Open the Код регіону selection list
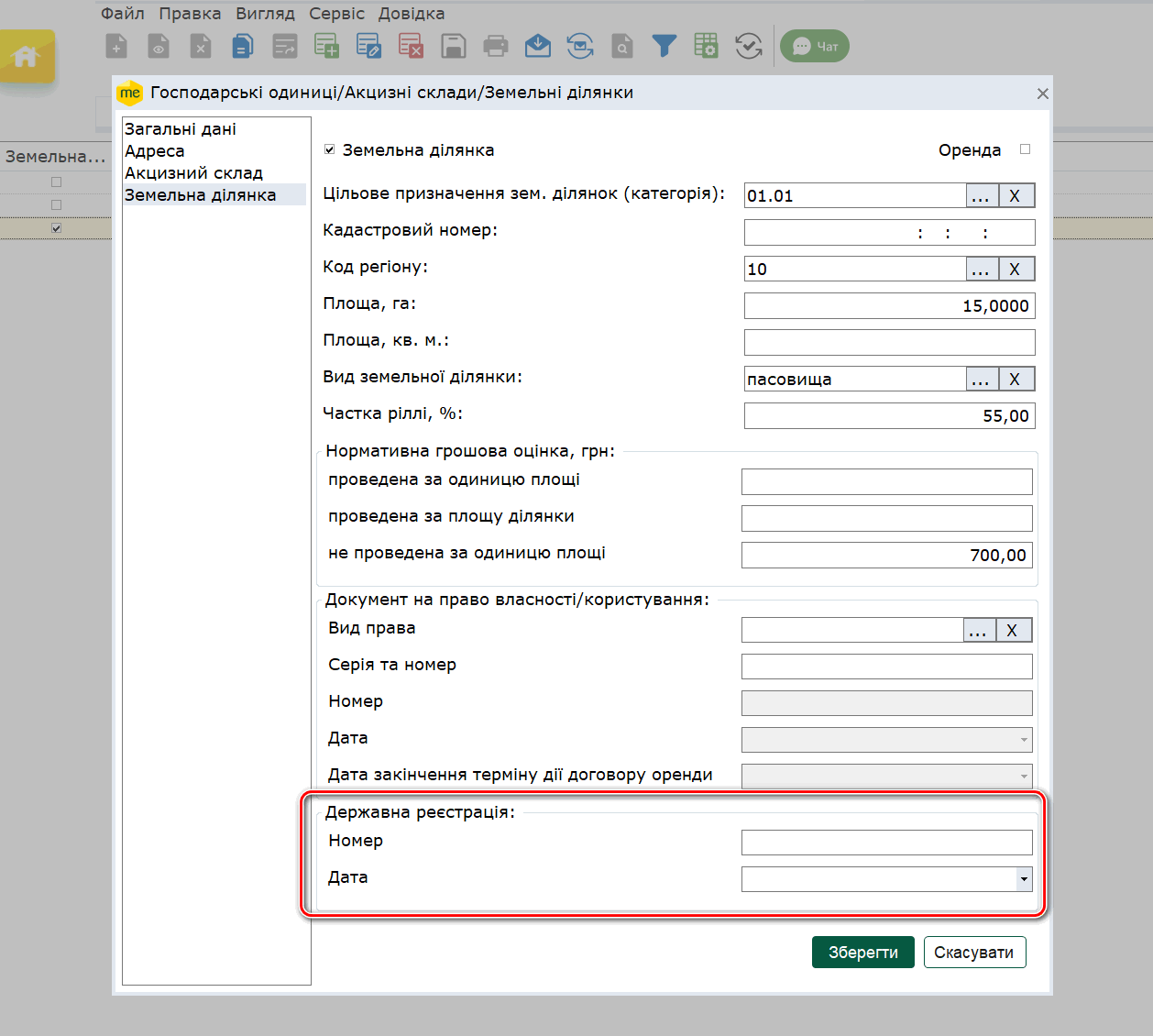This screenshot has width=1153, height=1036. tap(980, 270)
